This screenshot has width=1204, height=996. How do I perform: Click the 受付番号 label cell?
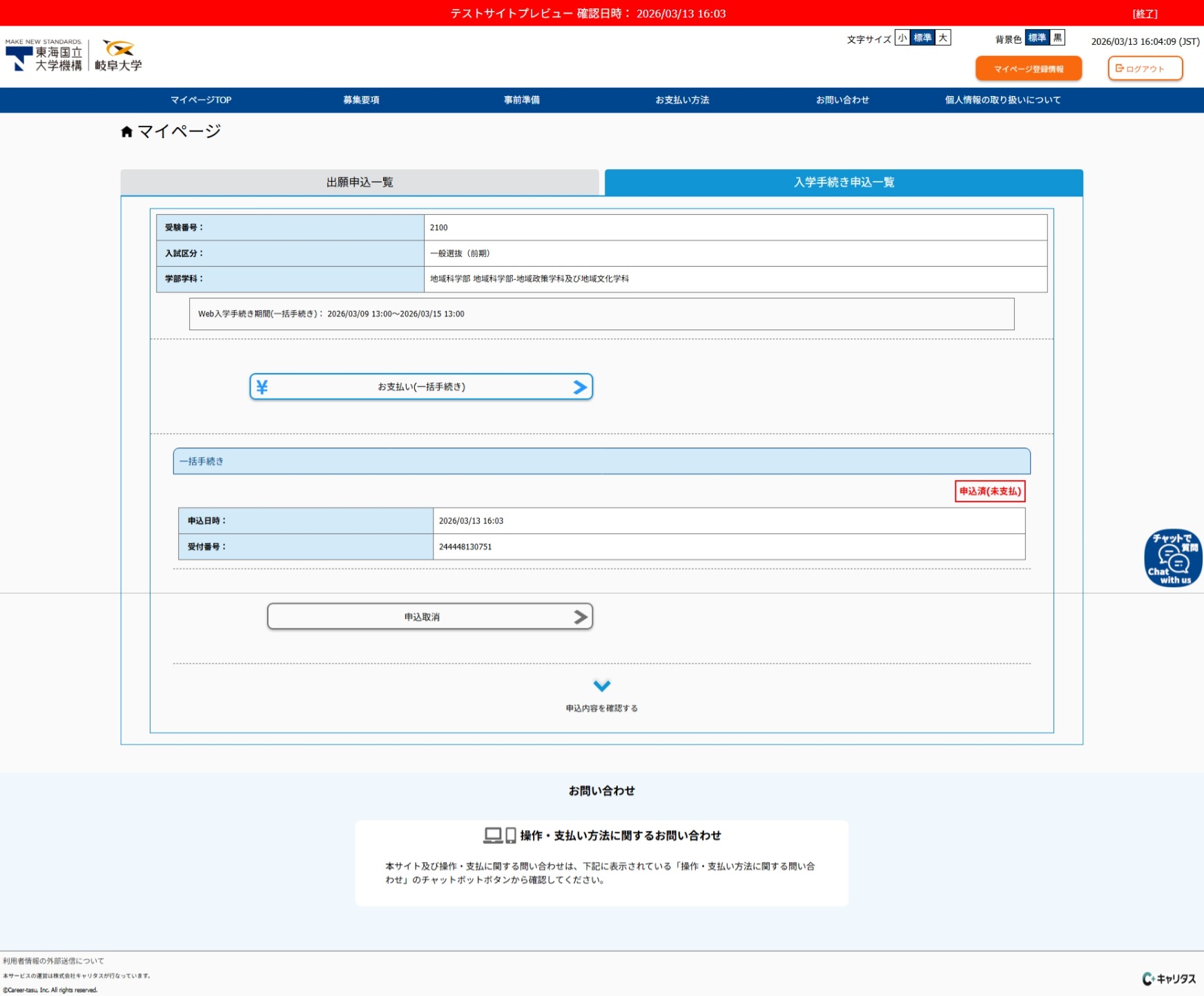point(306,546)
